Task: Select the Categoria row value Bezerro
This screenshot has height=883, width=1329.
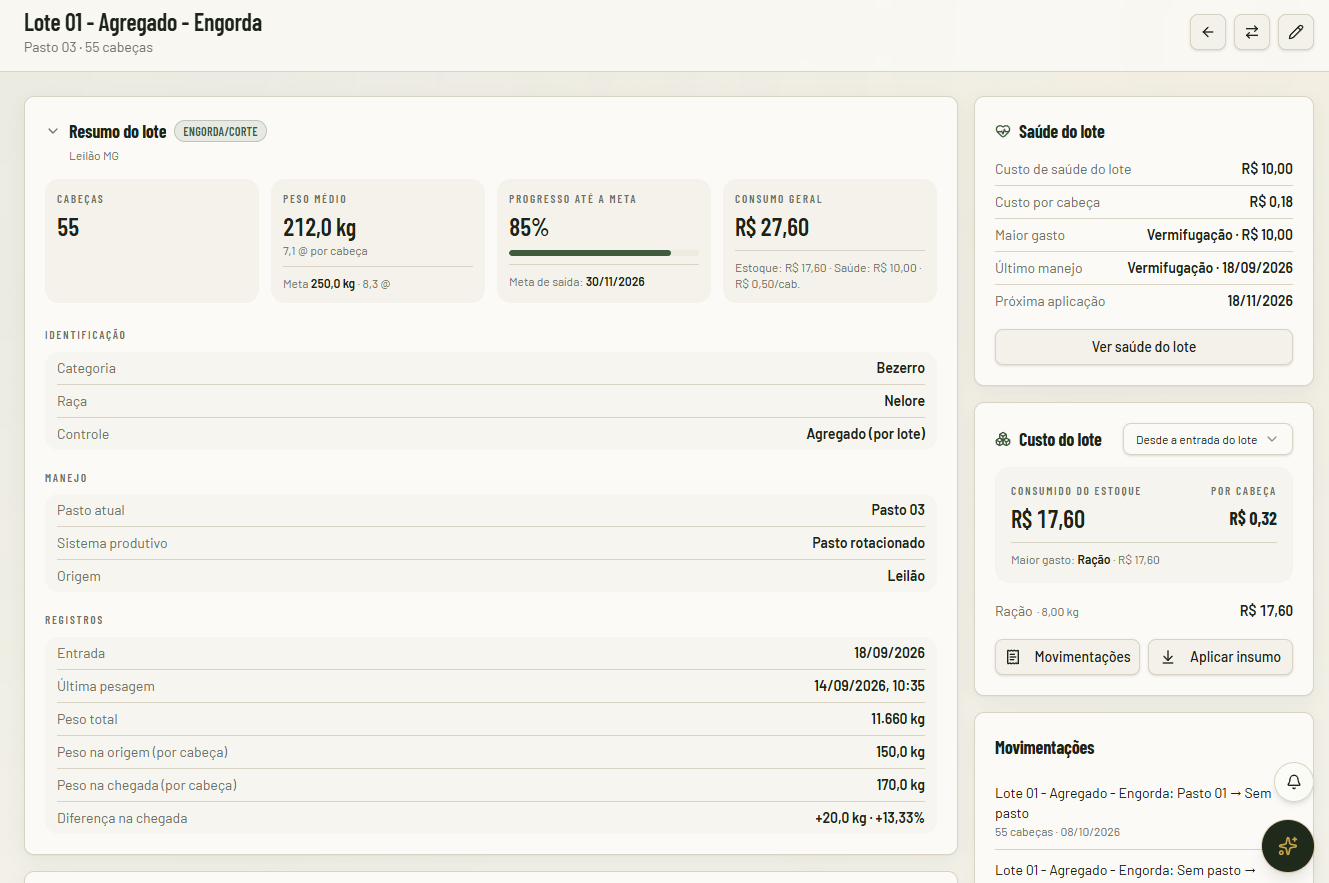Action: point(901,368)
